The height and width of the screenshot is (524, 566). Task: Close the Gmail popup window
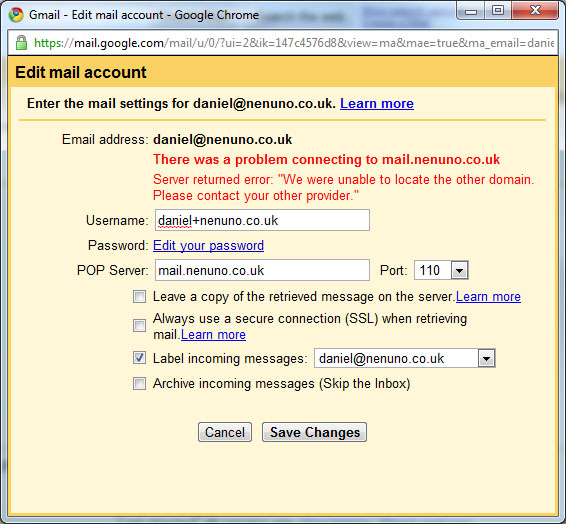[535, 10]
